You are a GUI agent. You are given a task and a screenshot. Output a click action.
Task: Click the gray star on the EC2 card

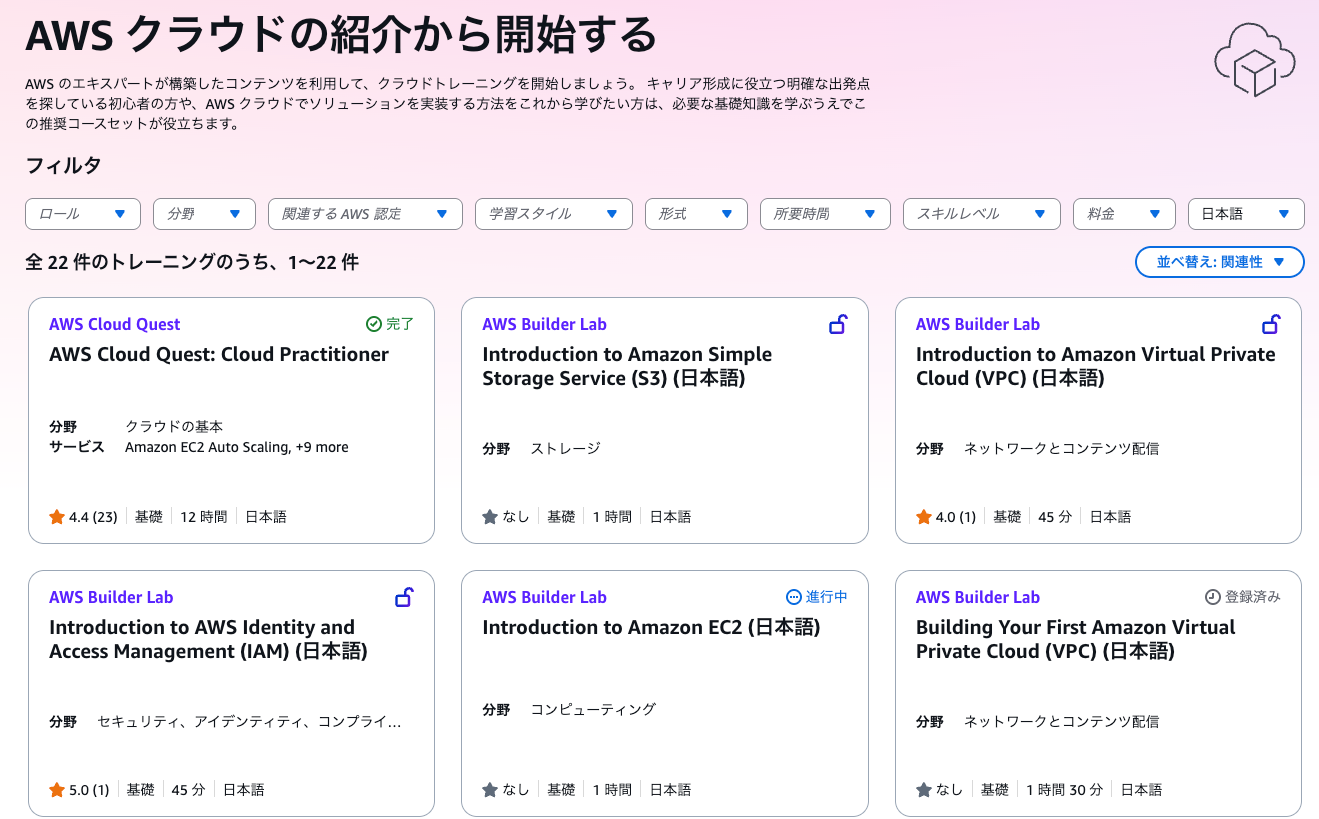pos(490,790)
